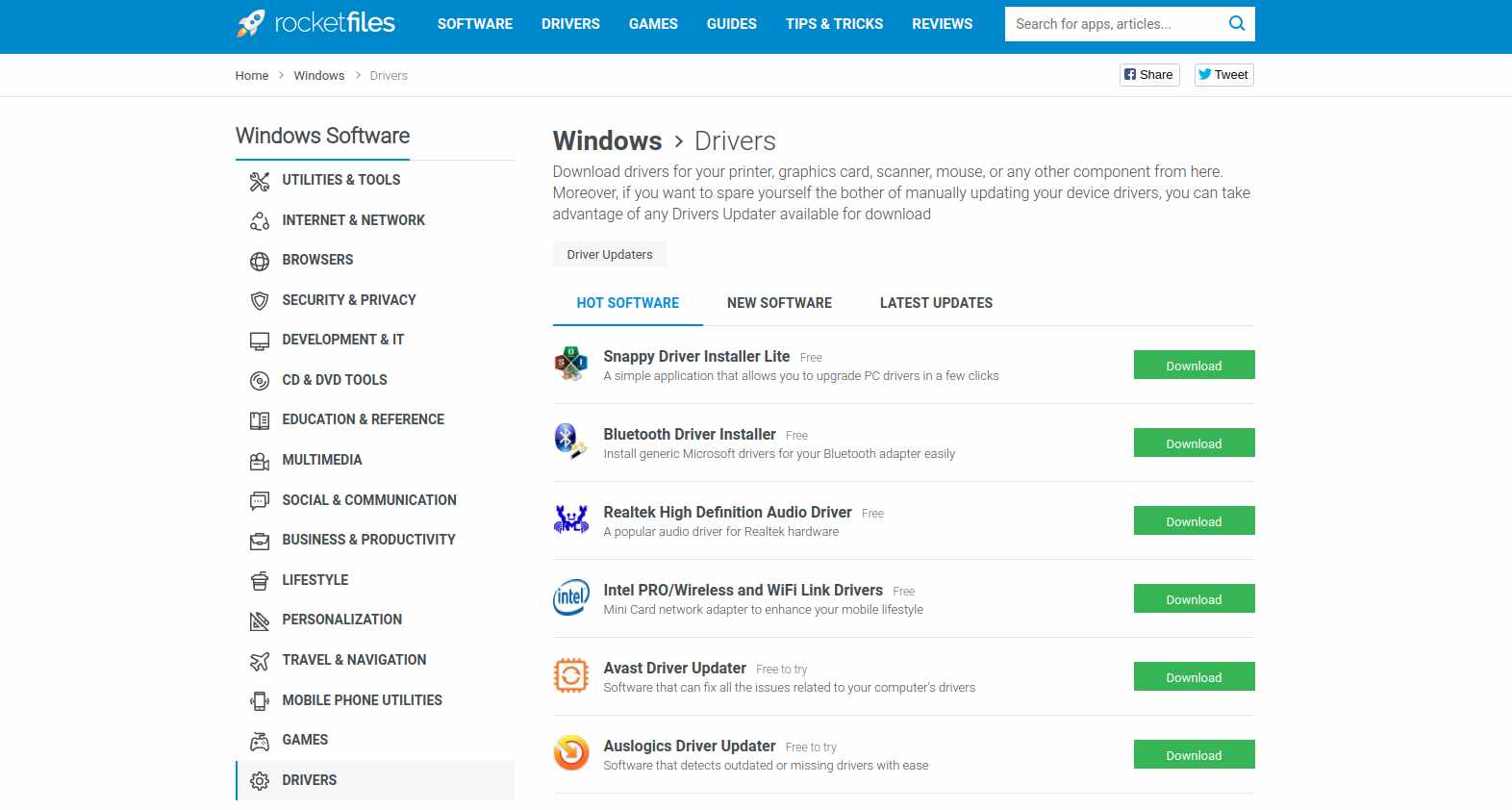Click the Travel & Navigation airplane icon
1512x810 pixels.
pyautogui.click(x=260, y=661)
